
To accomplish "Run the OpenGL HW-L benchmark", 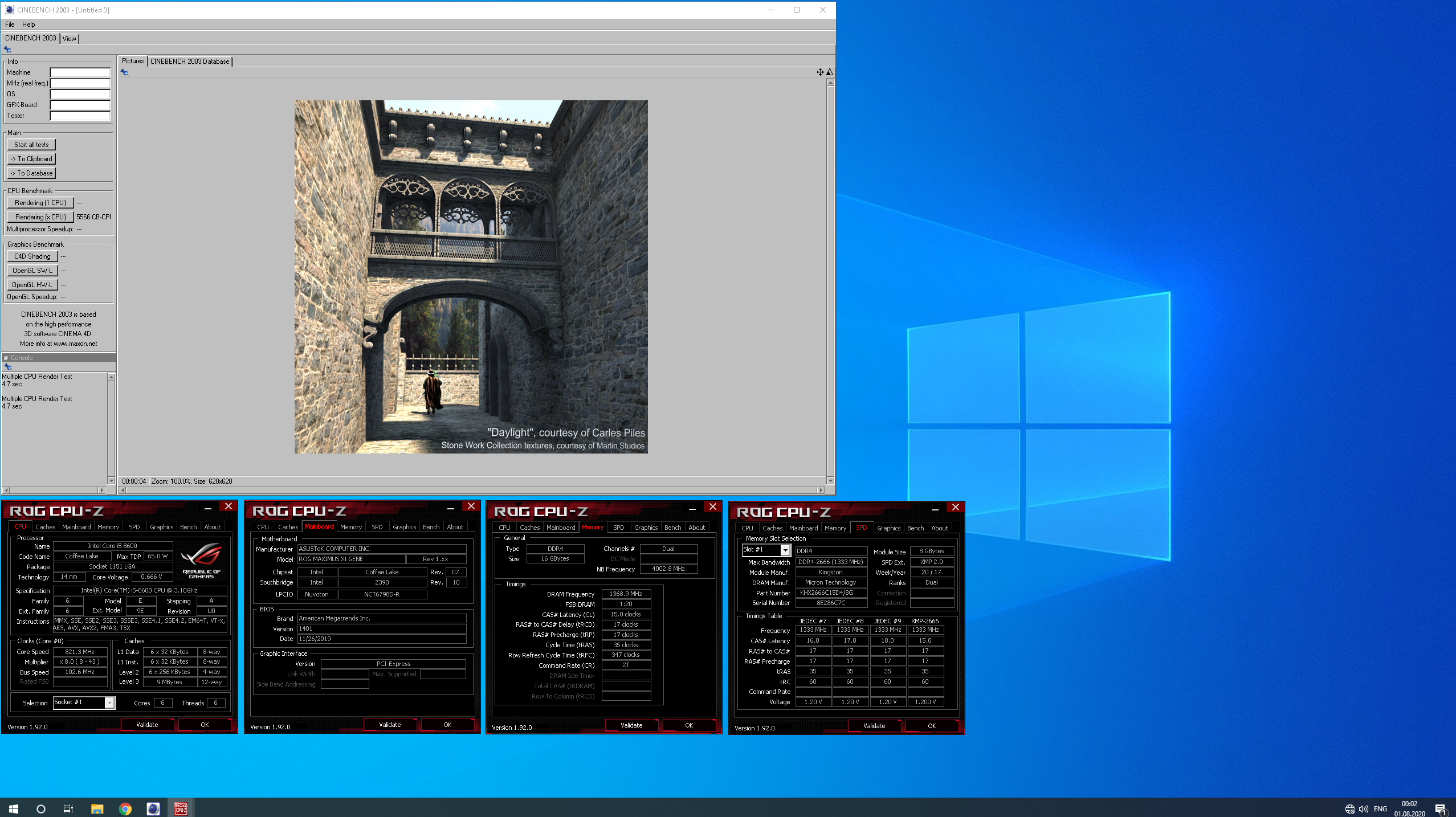I will tap(32, 285).
